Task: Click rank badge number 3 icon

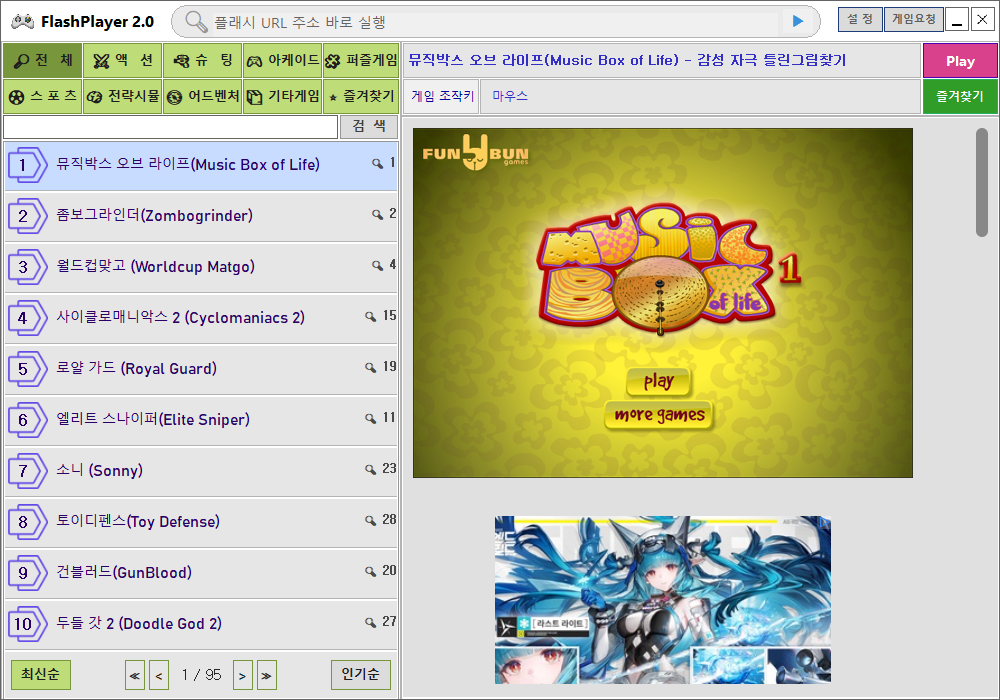Action: point(27,267)
